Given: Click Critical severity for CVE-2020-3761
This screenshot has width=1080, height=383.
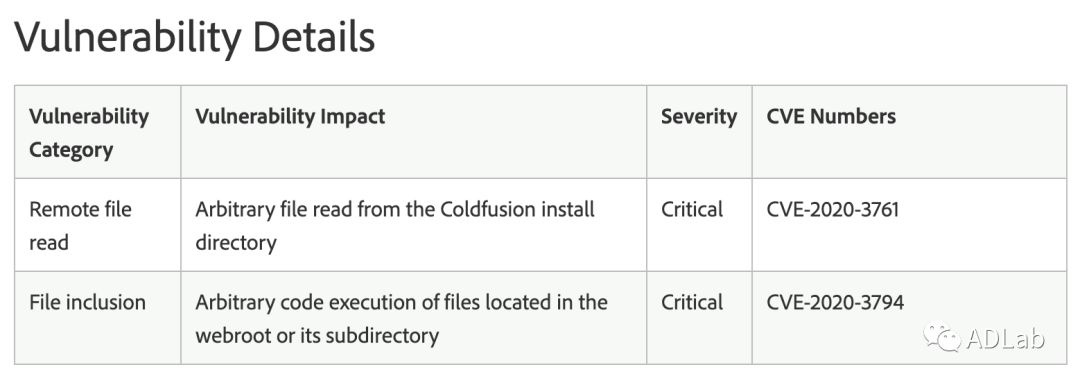Looking at the screenshot, I should point(692,209).
